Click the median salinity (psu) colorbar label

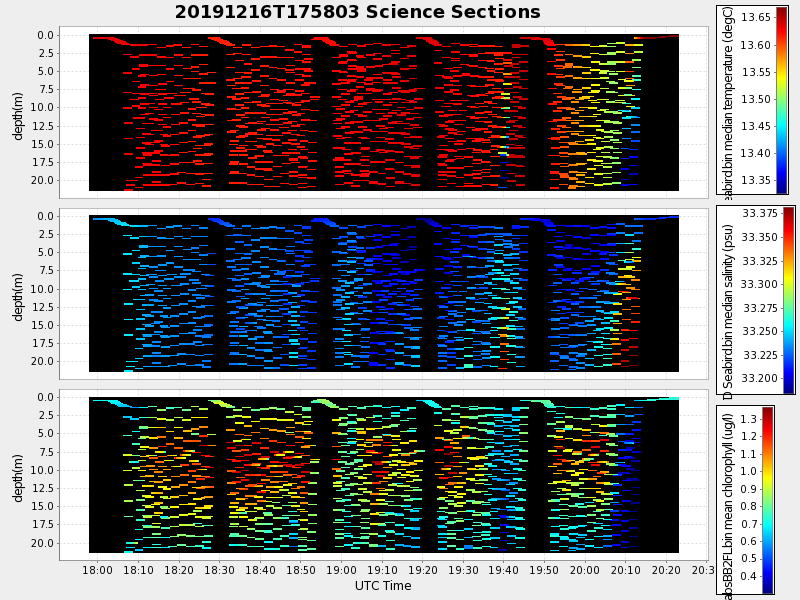coord(728,300)
